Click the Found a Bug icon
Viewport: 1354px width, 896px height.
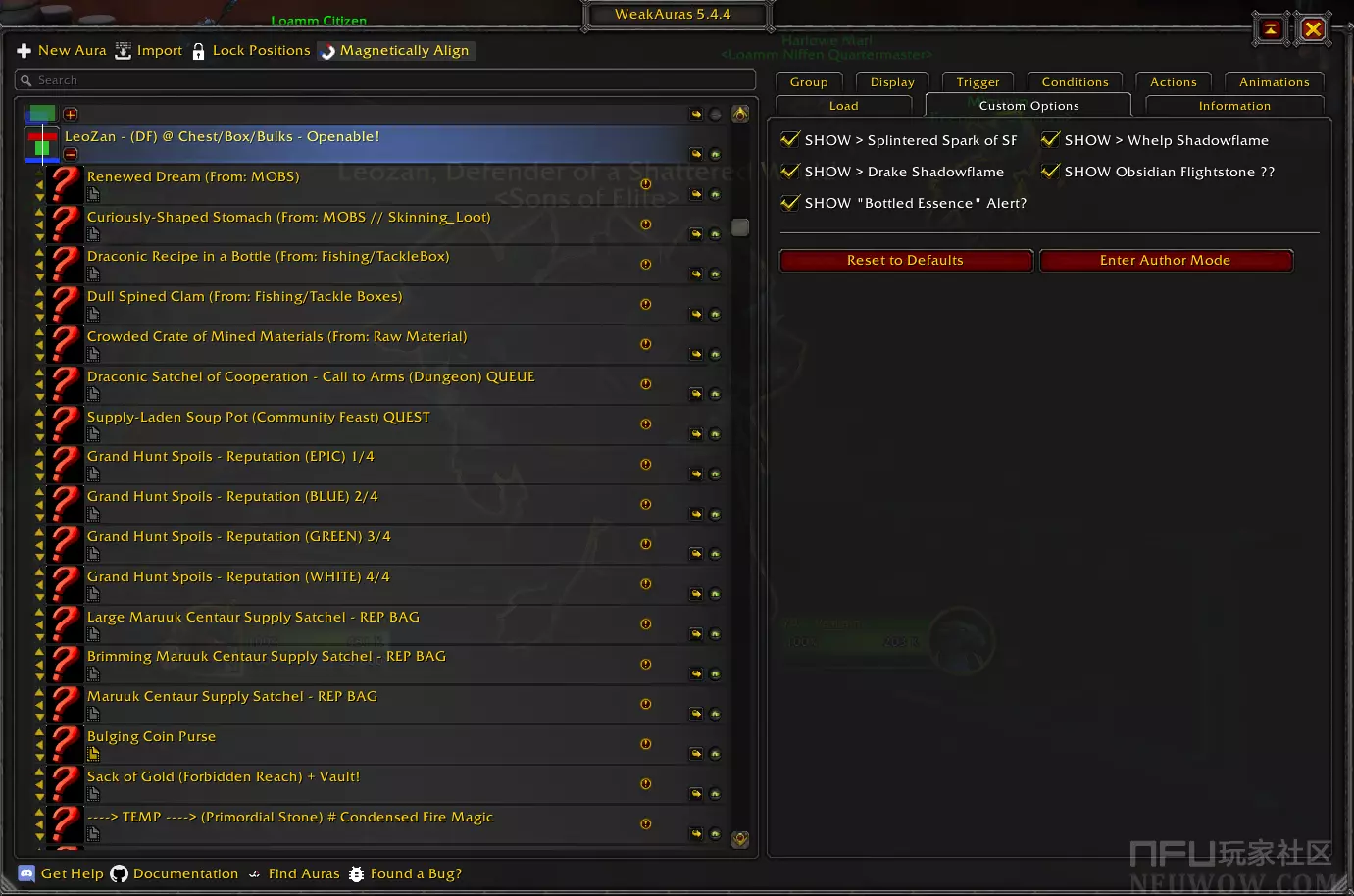[x=357, y=873]
